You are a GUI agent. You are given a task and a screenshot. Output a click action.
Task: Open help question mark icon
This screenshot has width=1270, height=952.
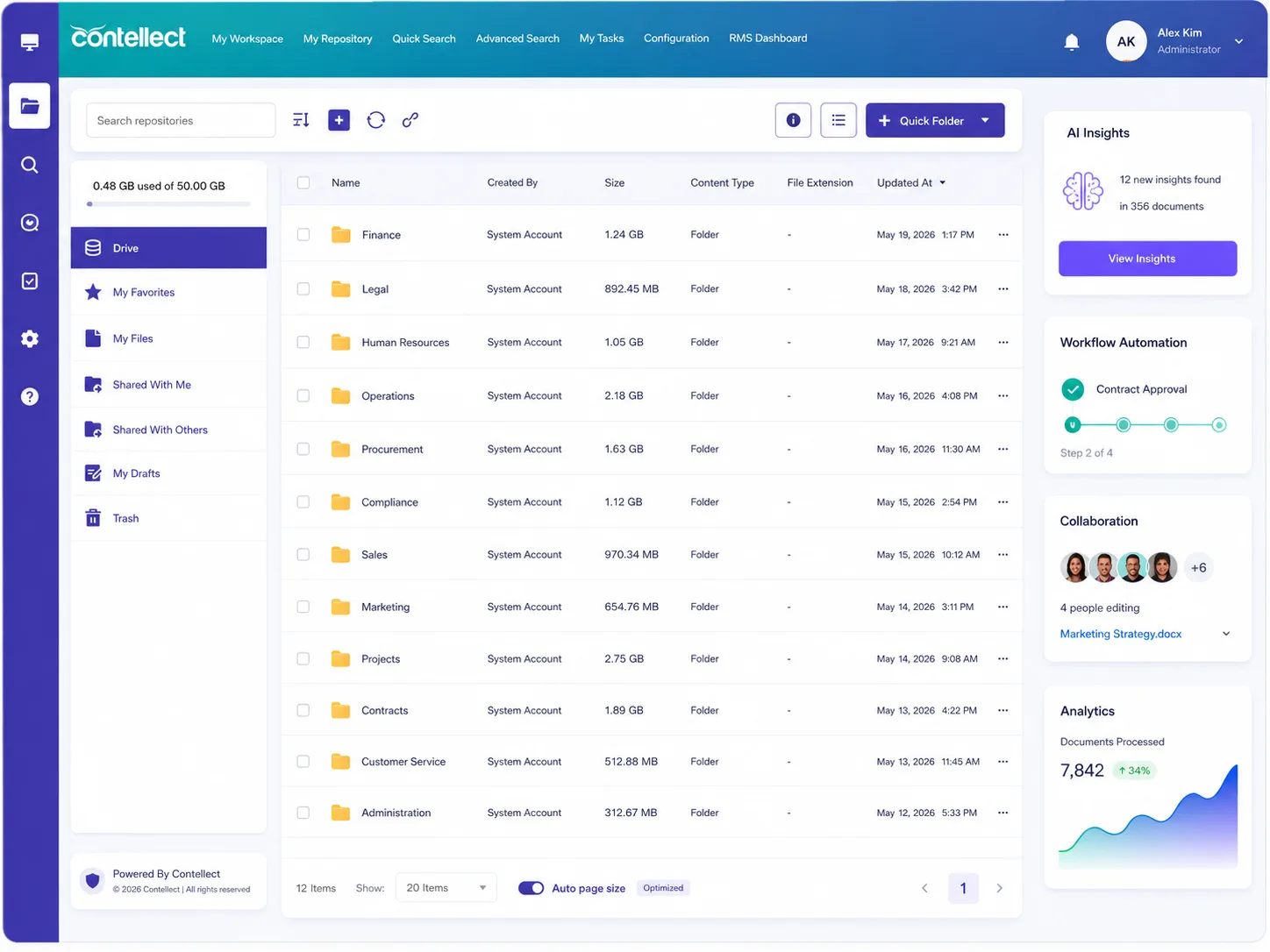(29, 396)
